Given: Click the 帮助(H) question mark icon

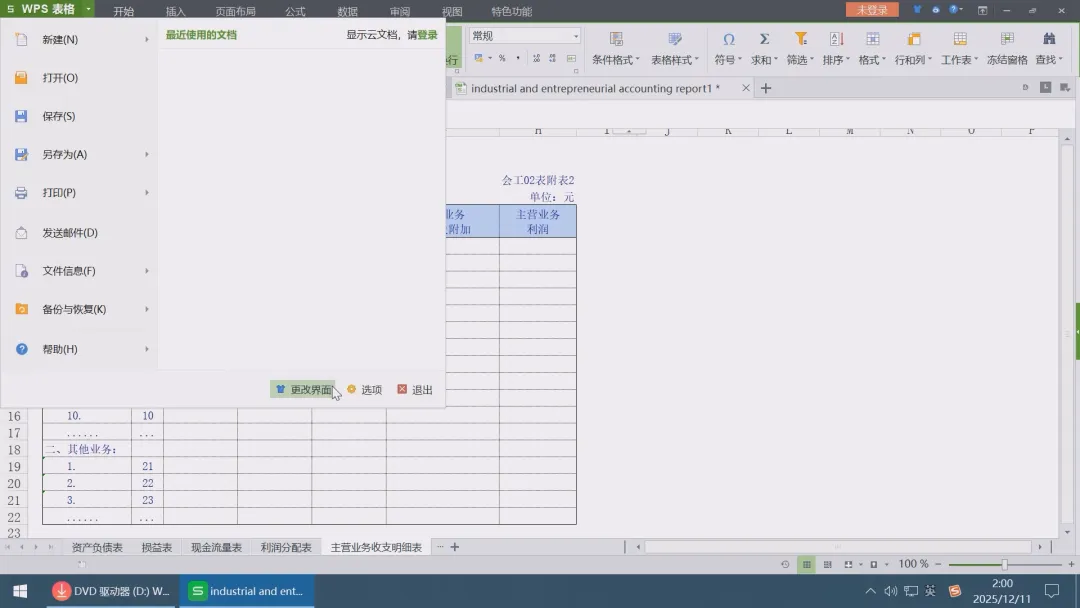Looking at the screenshot, I should [x=21, y=349].
